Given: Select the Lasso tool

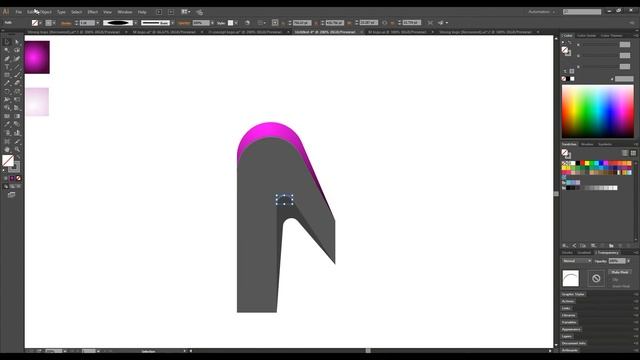Looking at the screenshot, I should click(17, 50).
